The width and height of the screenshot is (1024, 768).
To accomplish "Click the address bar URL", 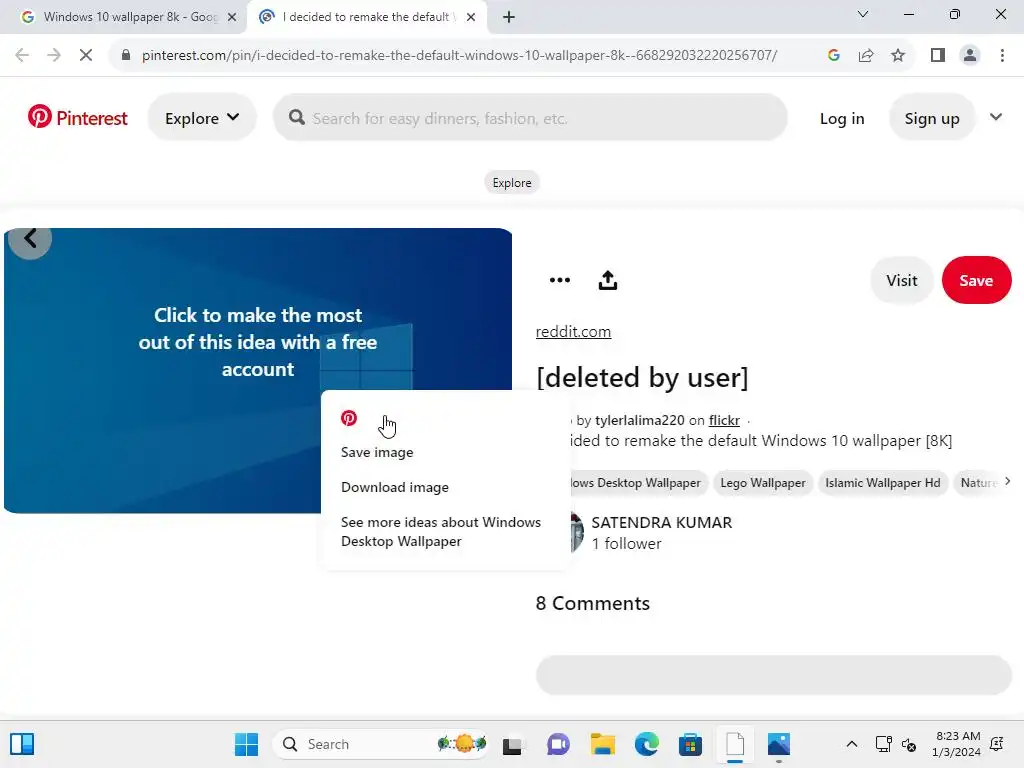I will pos(459,56).
